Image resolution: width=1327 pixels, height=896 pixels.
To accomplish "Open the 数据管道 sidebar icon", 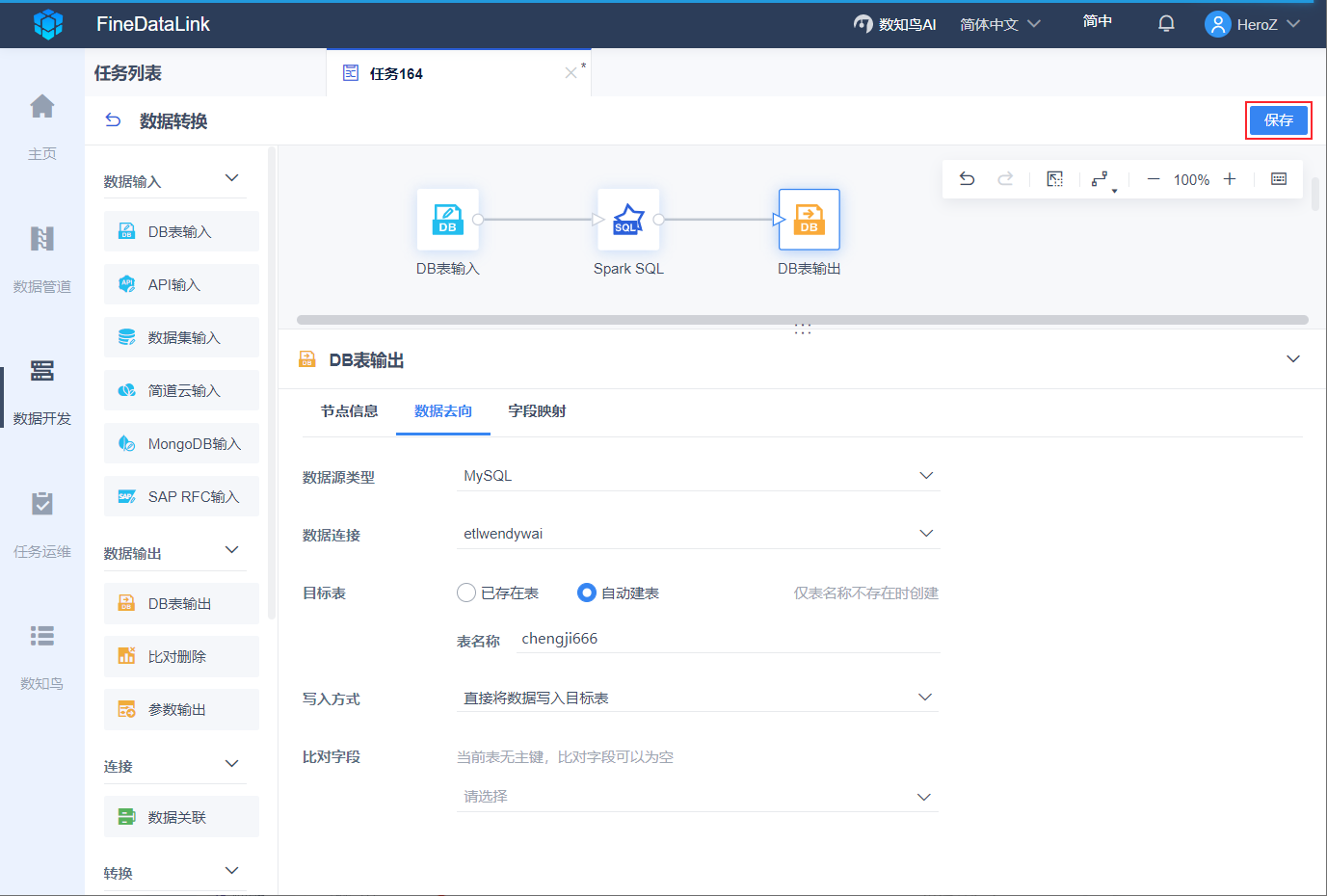I will click(x=42, y=239).
